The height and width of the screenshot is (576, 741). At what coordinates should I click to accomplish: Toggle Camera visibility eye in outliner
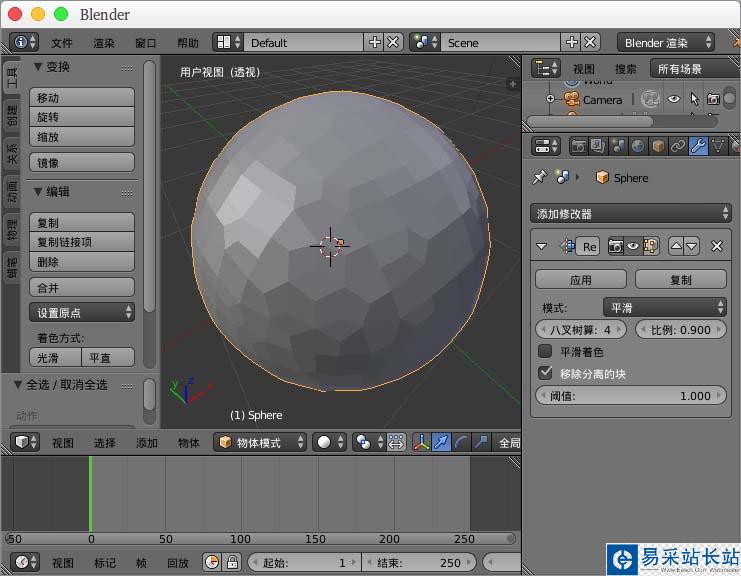click(674, 99)
